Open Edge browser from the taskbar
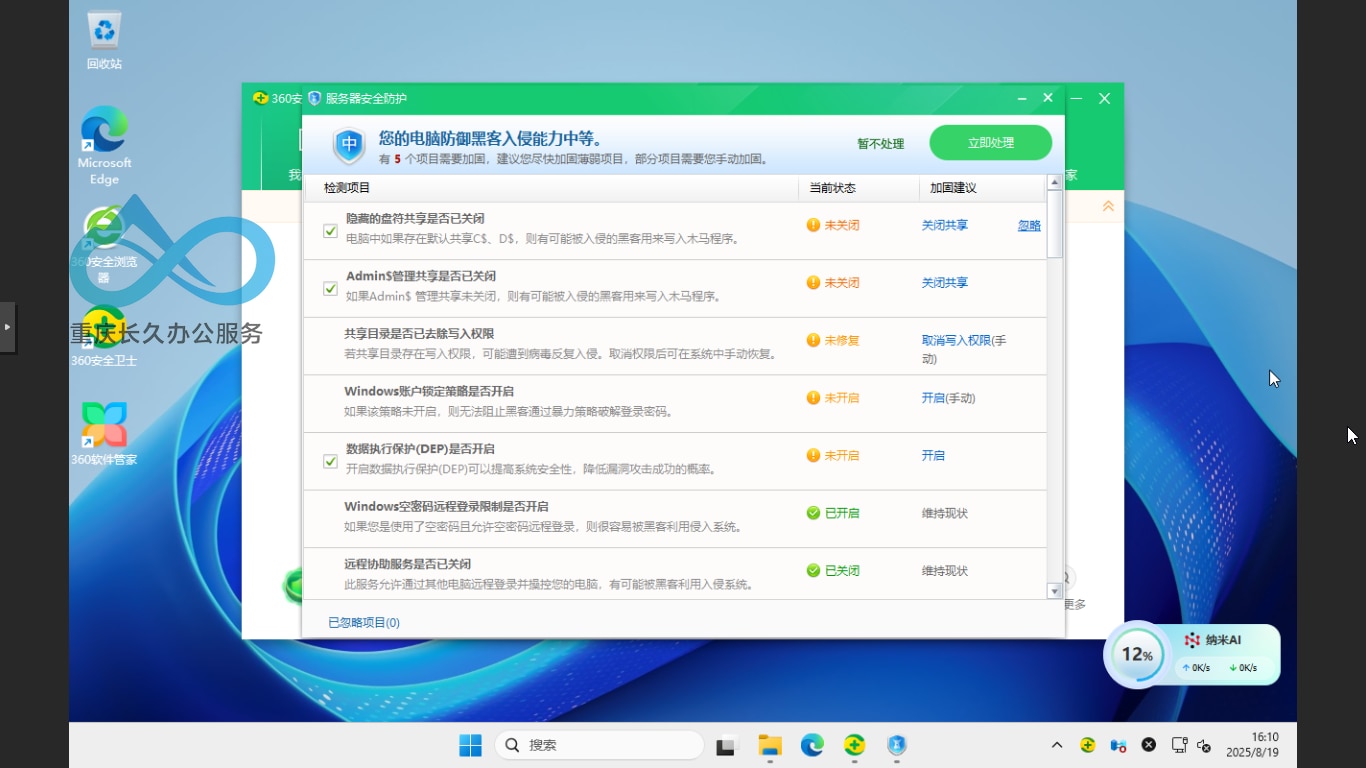 (812, 745)
